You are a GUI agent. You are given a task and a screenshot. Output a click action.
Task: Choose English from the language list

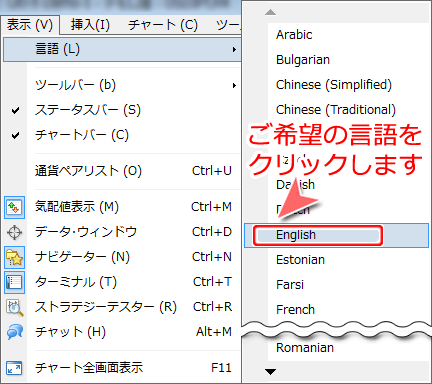click(x=336, y=235)
